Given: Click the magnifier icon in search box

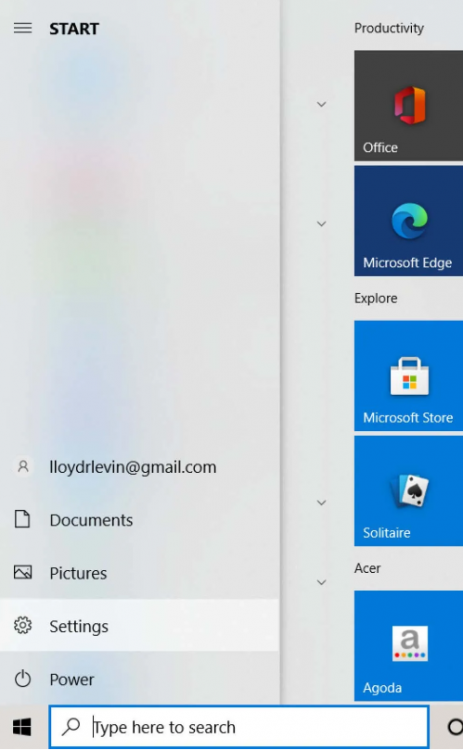Looking at the screenshot, I should pyautogui.click(x=71, y=727).
